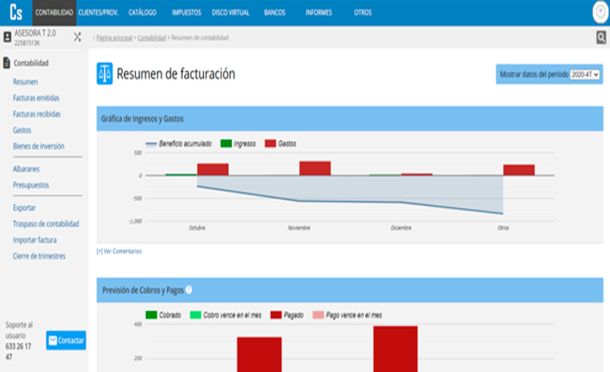Click the tools icon beside ASESORA T 2.0

[x=77, y=37]
